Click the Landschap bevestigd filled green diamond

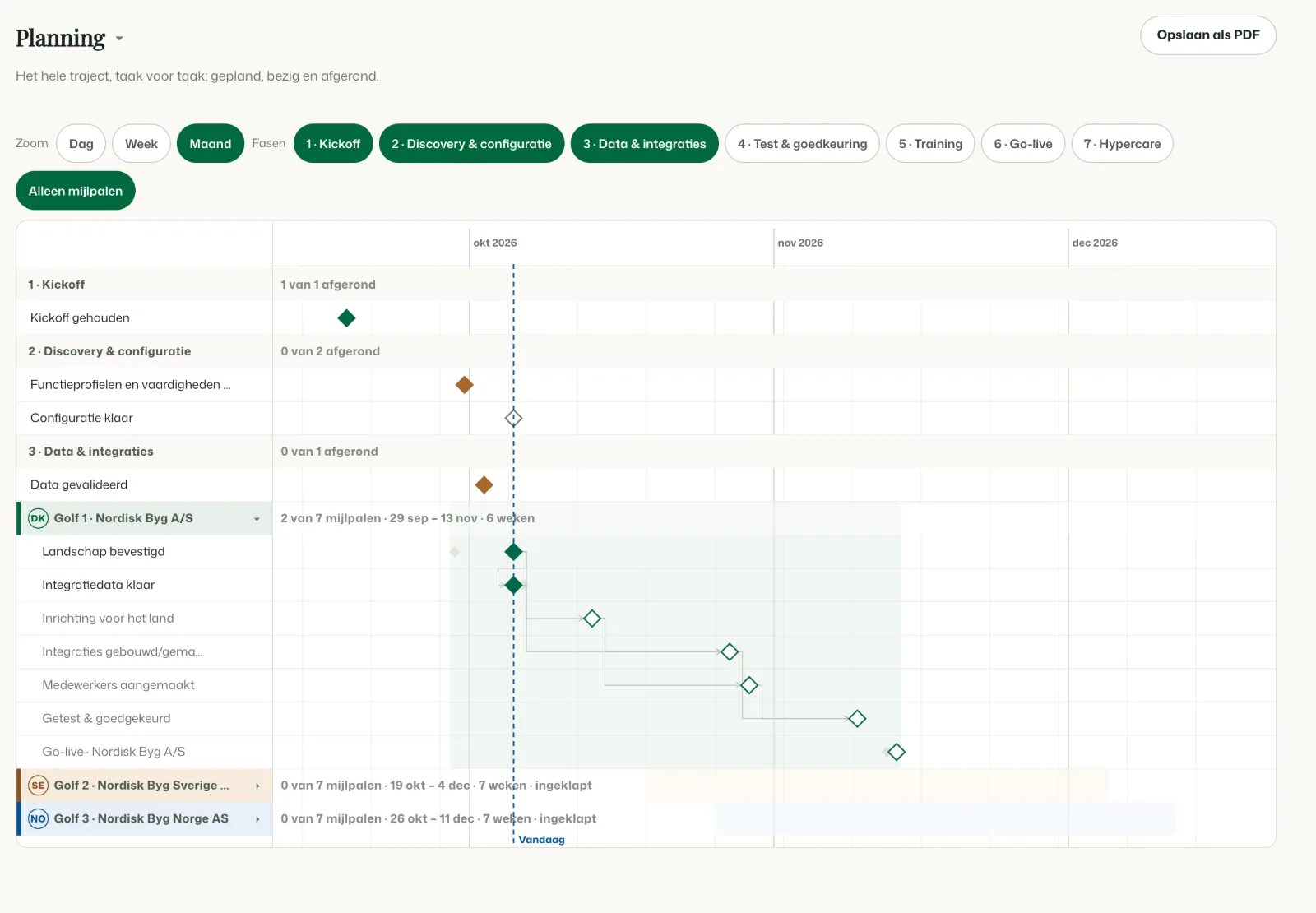coord(514,552)
